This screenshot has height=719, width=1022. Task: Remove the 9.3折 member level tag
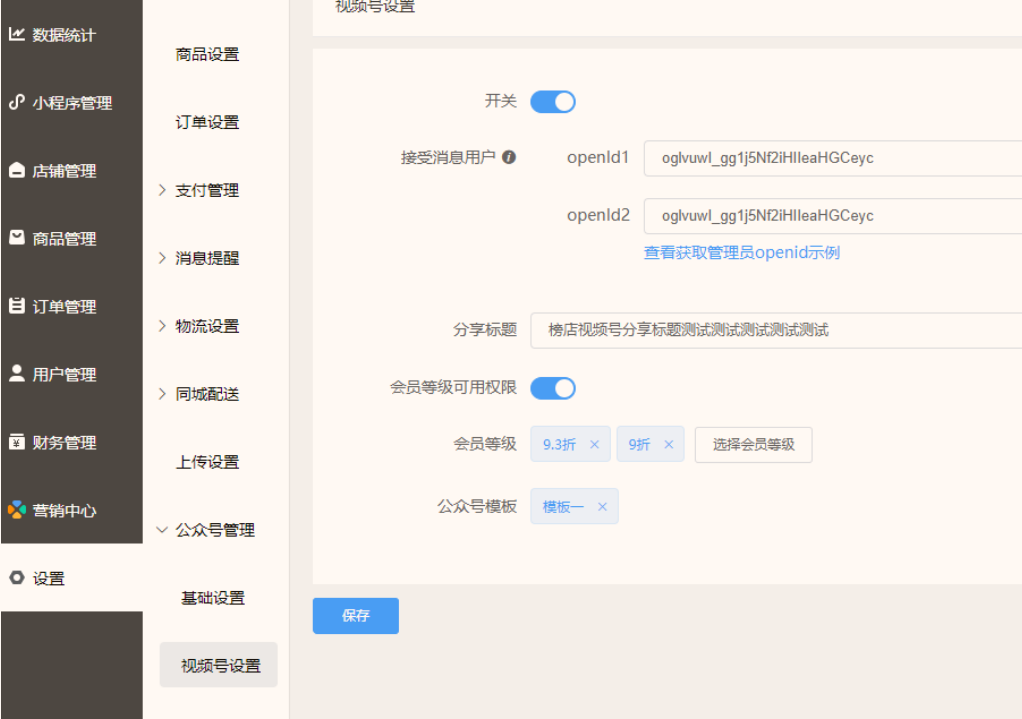tap(594, 445)
